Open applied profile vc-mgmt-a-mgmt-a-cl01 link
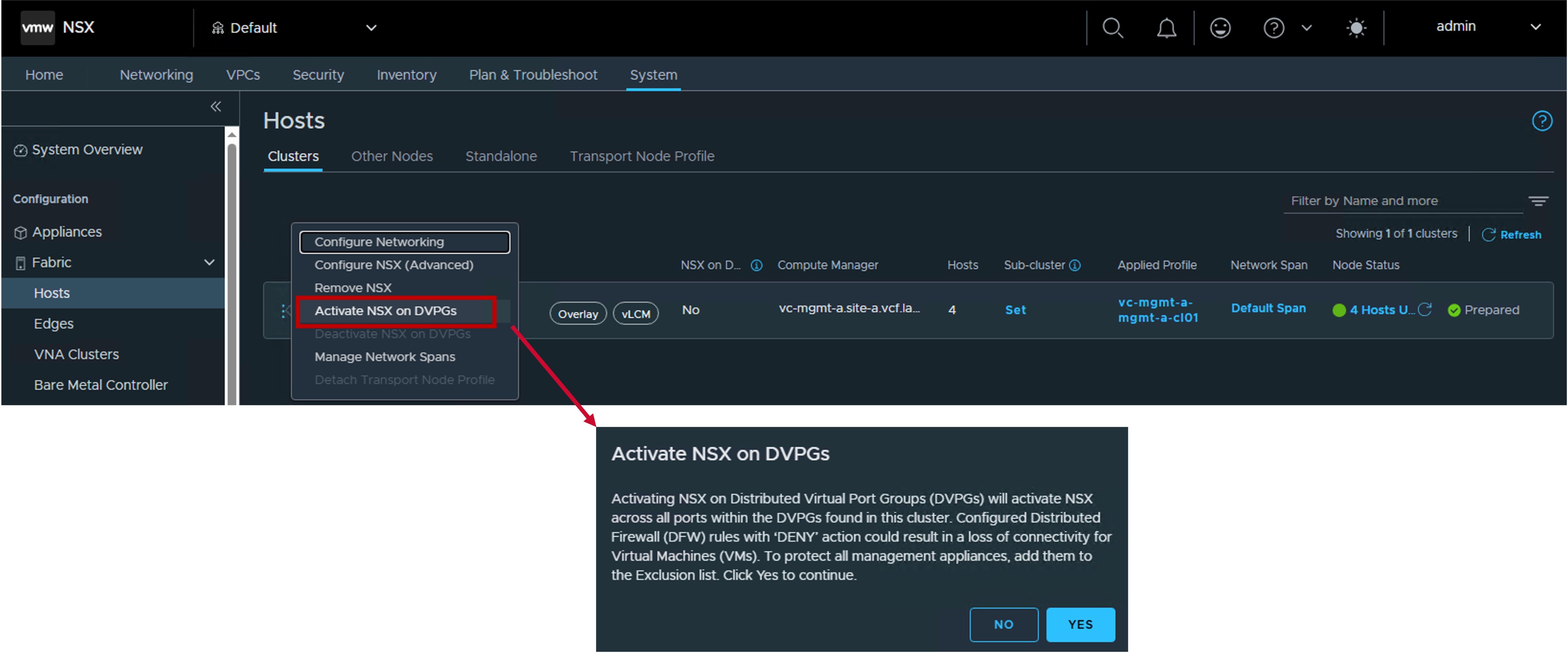The height and width of the screenshot is (653, 1568). [1158, 310]
